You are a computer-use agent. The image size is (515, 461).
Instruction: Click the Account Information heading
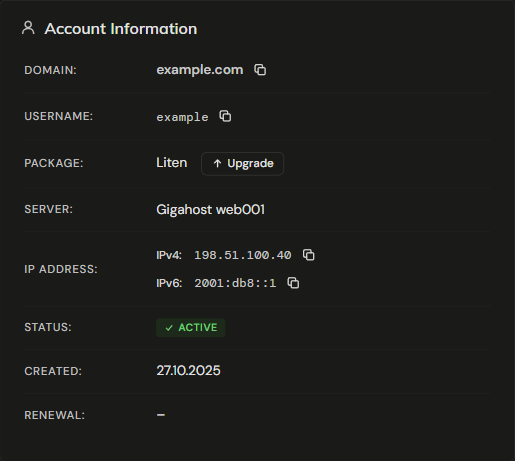[121, 29]
